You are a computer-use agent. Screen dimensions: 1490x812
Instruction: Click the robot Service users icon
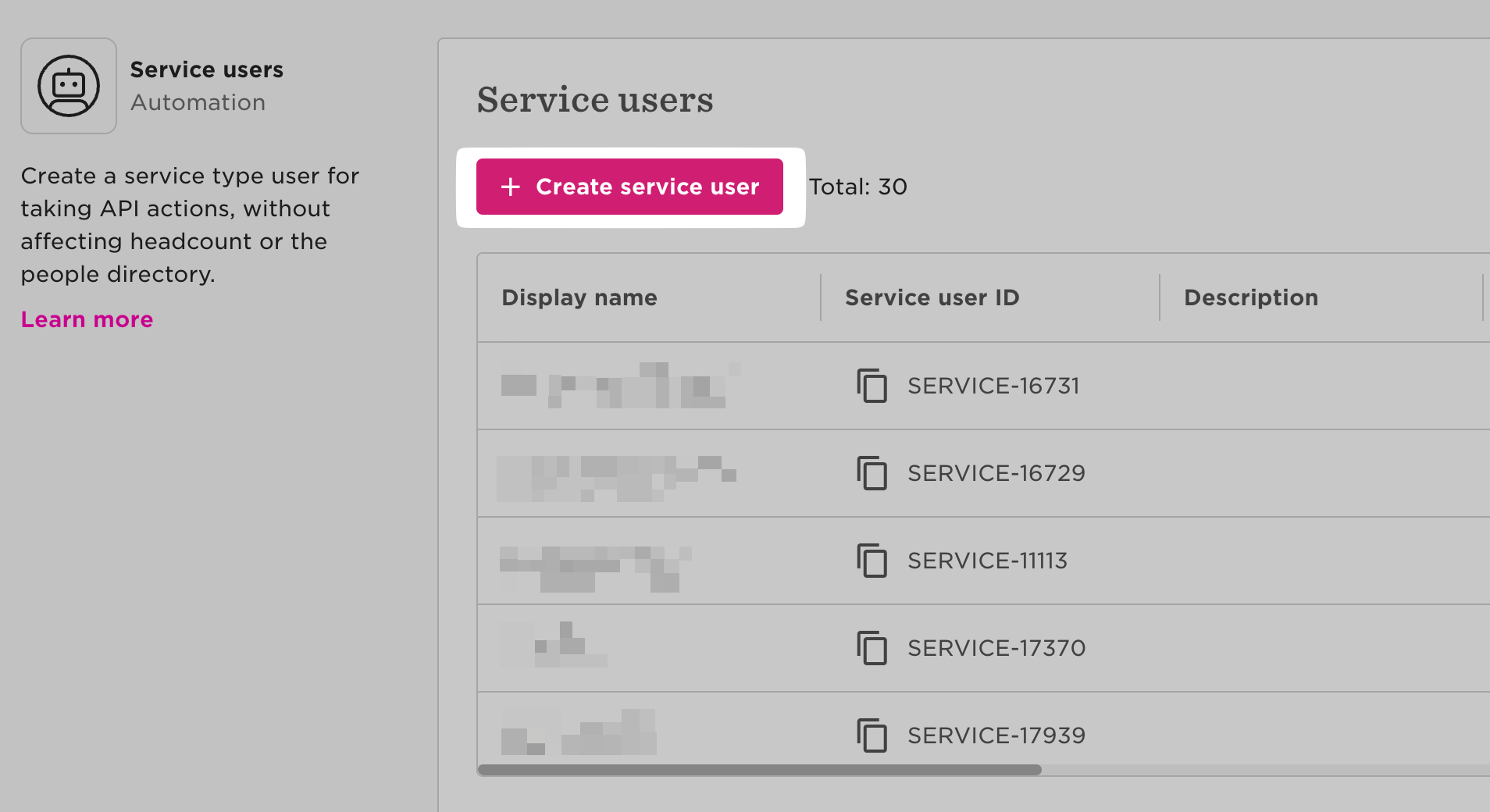[x=69, y=86]
